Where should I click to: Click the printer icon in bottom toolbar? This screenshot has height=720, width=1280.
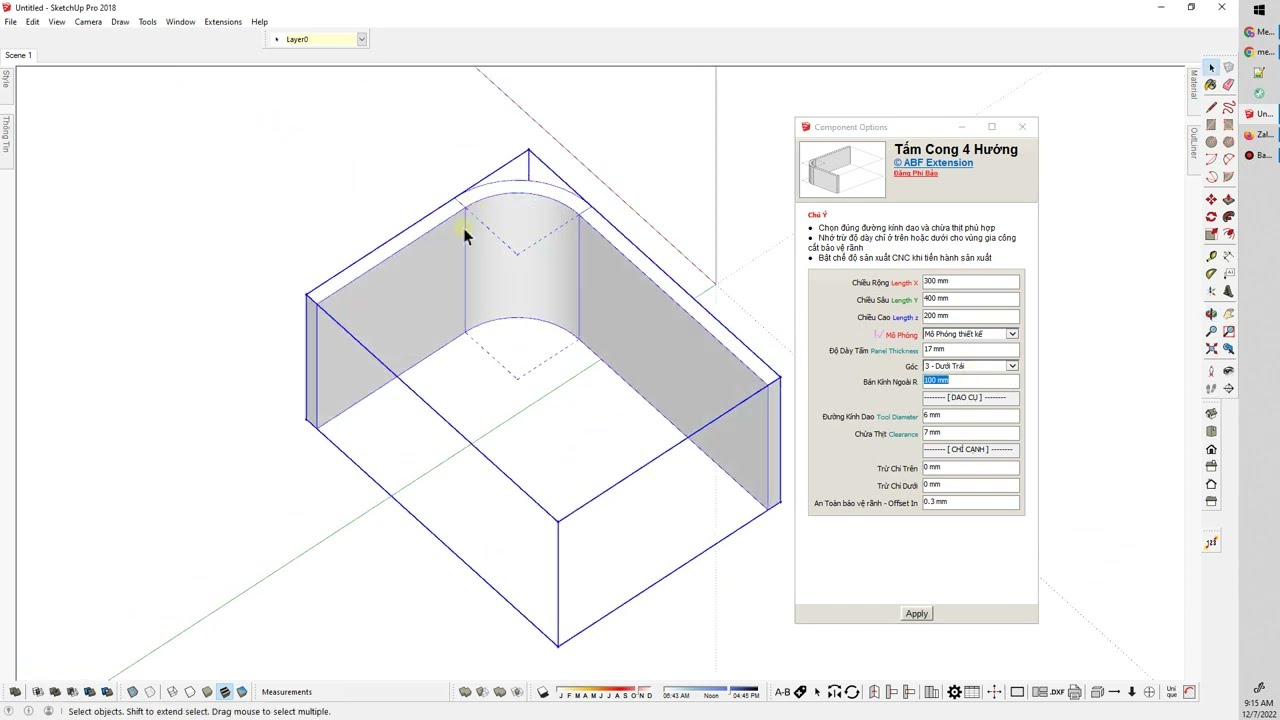[1074, 692]
